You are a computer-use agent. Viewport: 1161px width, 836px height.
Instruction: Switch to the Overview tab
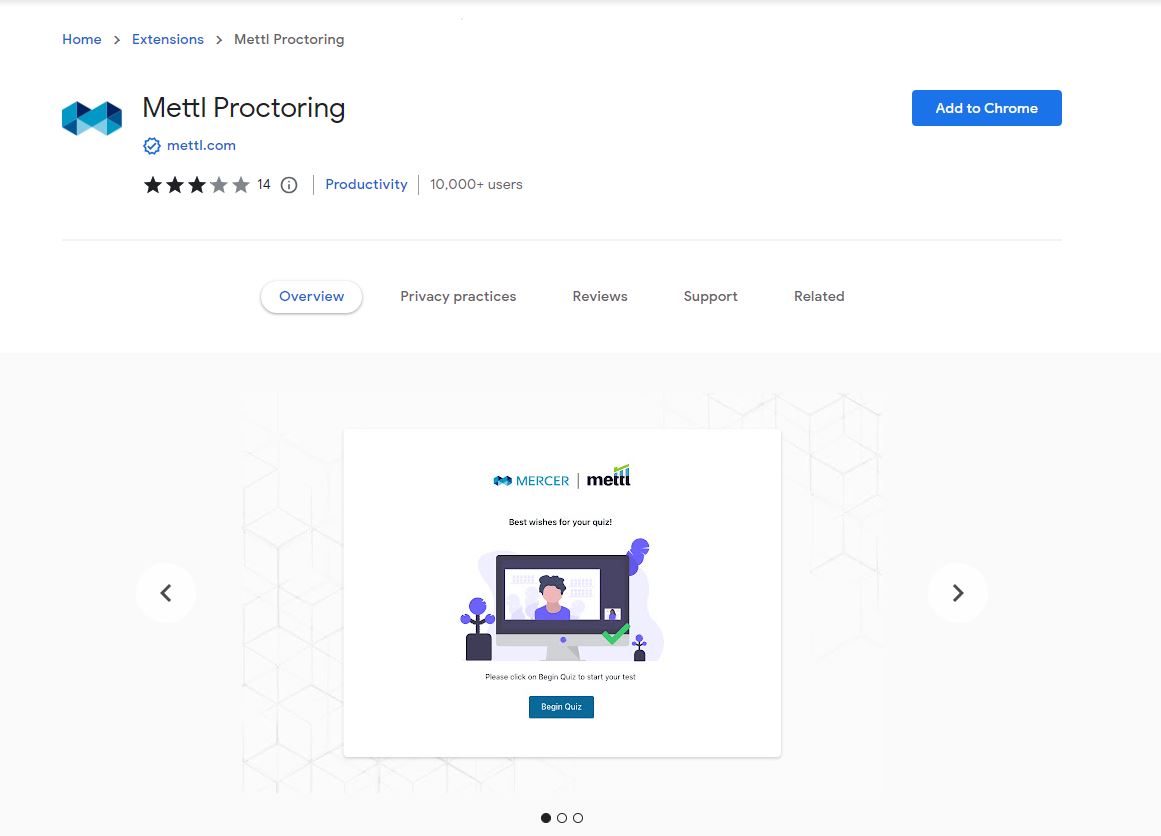(x=312, y=296)
